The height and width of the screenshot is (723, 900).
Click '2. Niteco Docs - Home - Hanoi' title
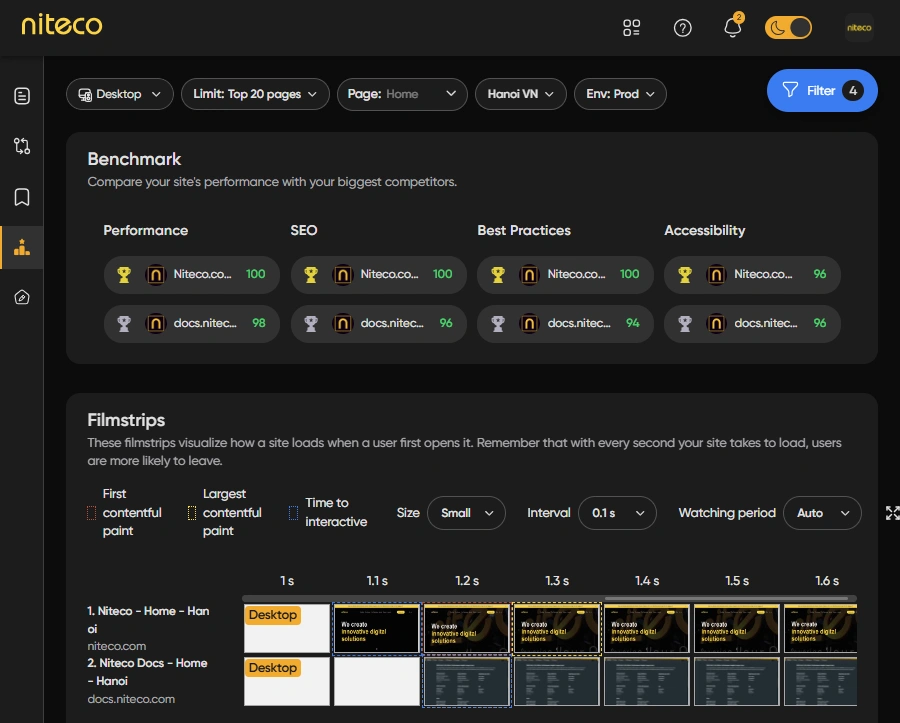point(148,672)
